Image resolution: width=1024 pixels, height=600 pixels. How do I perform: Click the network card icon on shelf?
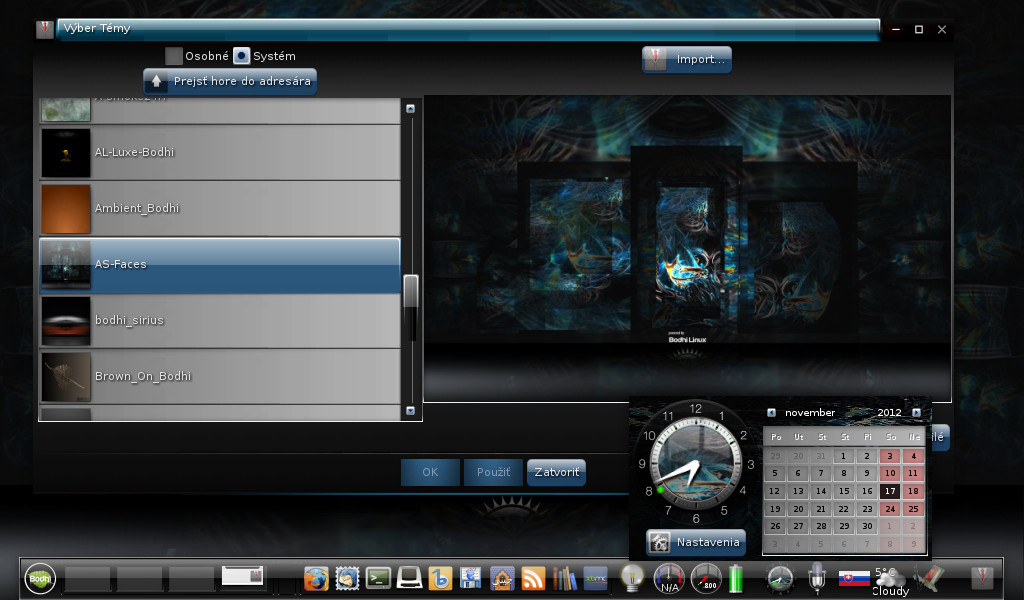click(928, 578)
